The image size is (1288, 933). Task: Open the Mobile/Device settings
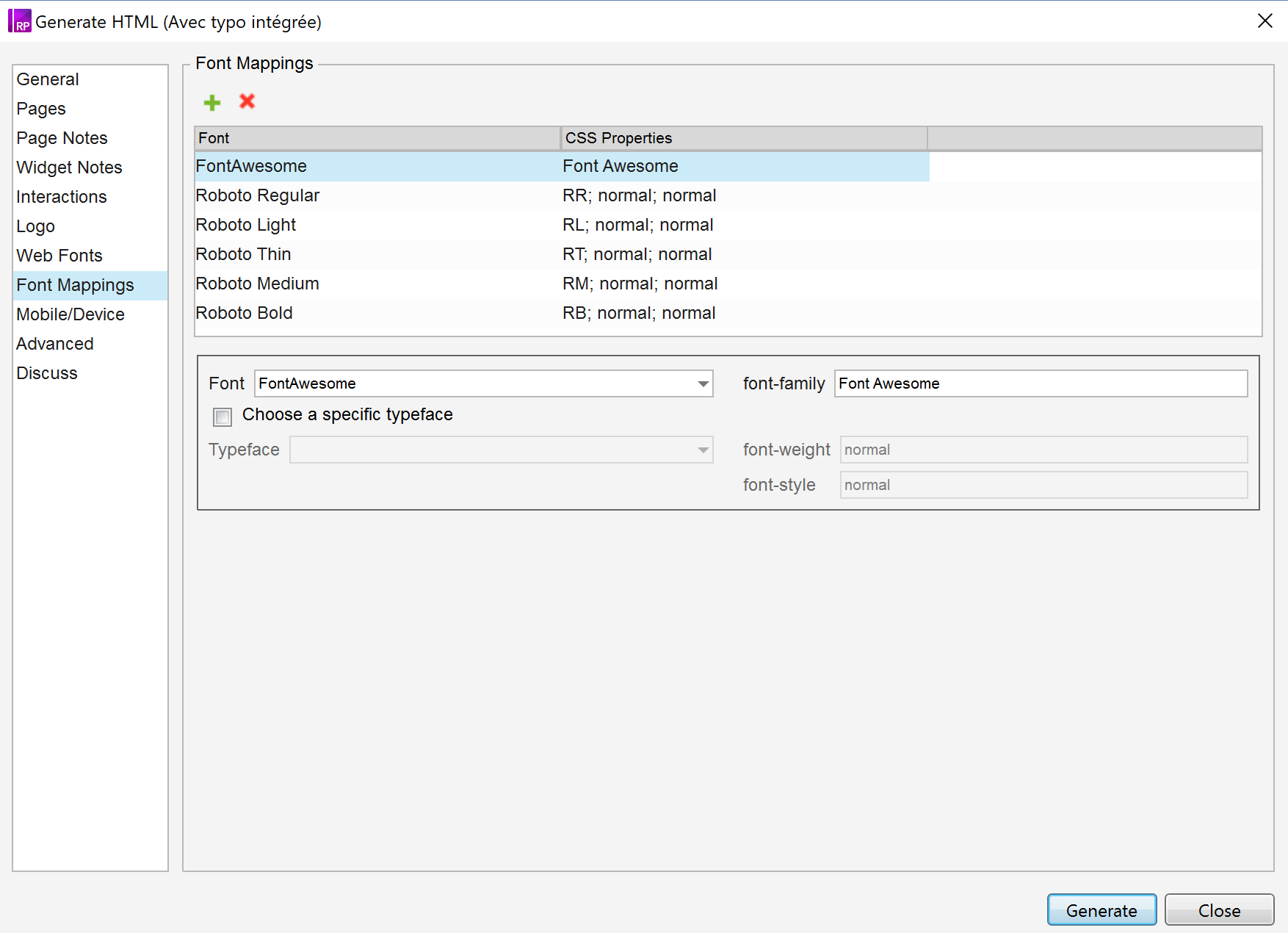(70, 314)
